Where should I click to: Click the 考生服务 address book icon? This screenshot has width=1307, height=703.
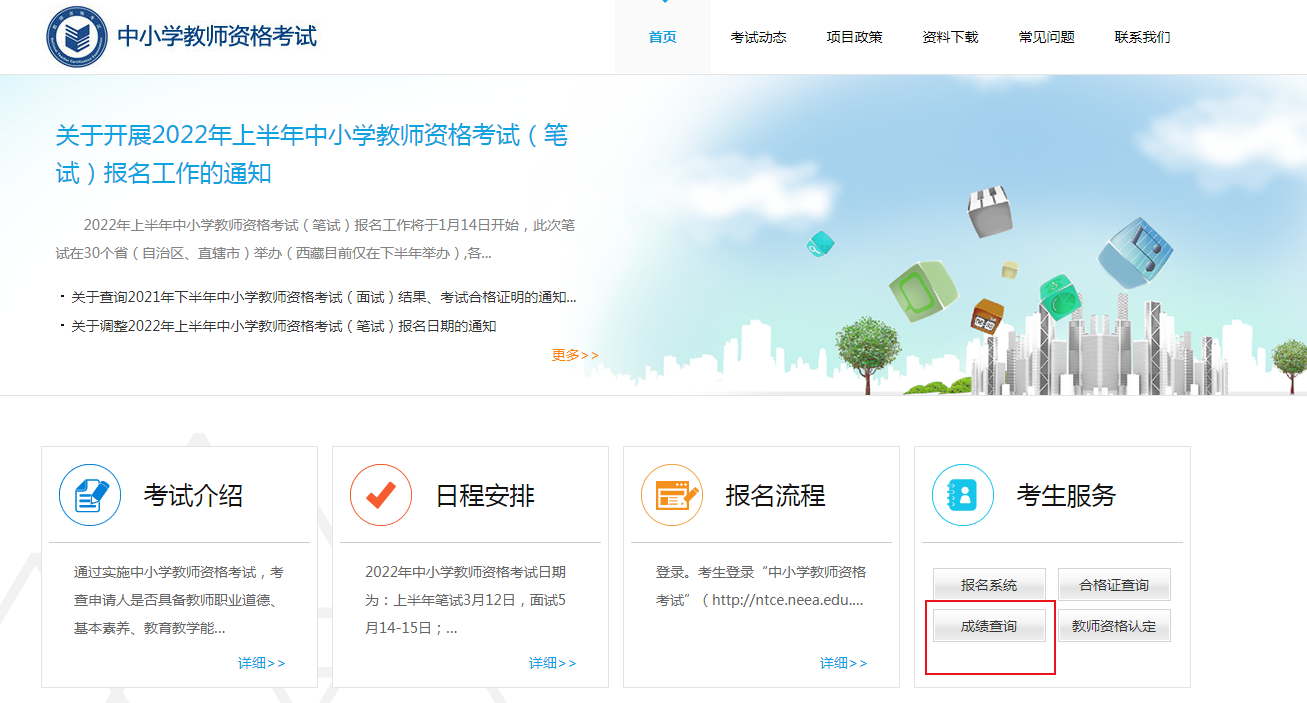pyautogui.click(x=963, y=495)
